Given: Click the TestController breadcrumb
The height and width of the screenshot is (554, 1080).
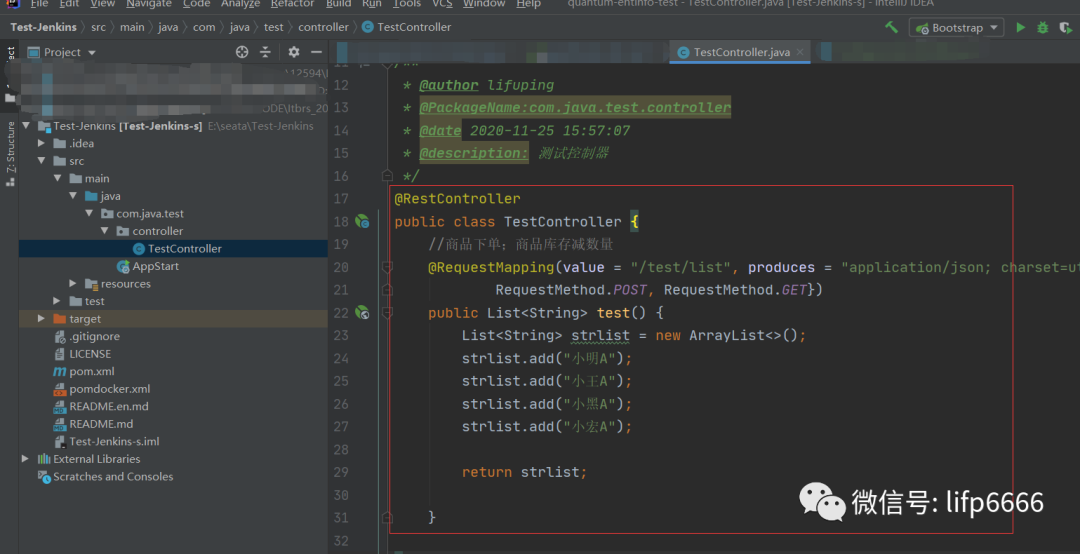Looking at the screenshot, I should [406, 28].
